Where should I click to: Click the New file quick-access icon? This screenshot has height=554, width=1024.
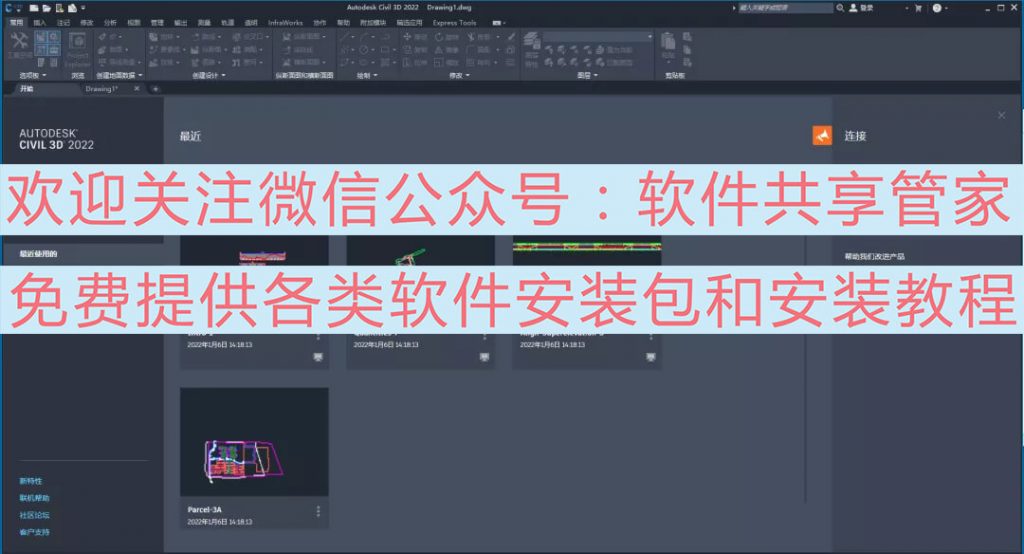pos(34,8)
